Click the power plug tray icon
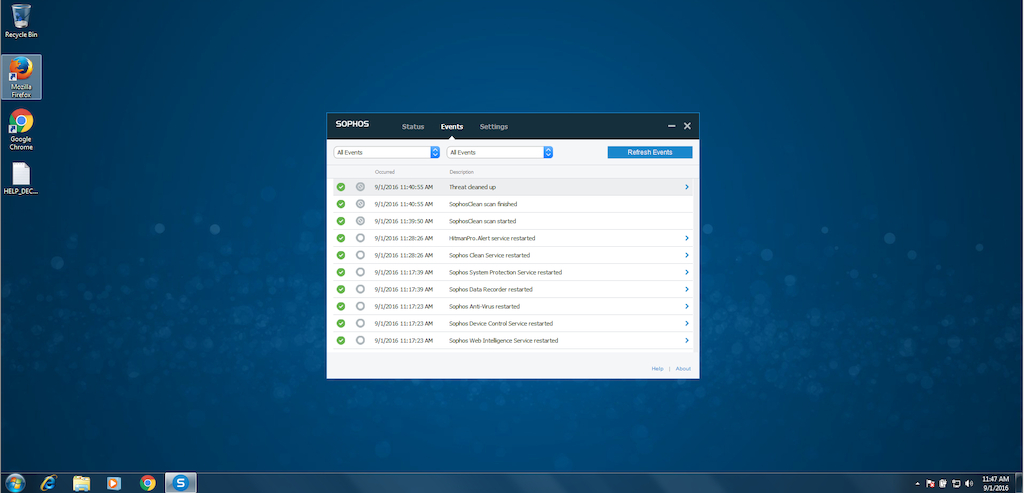This screenshot has height=493, width=1024. pyautogui.click(x=943, y=484)
